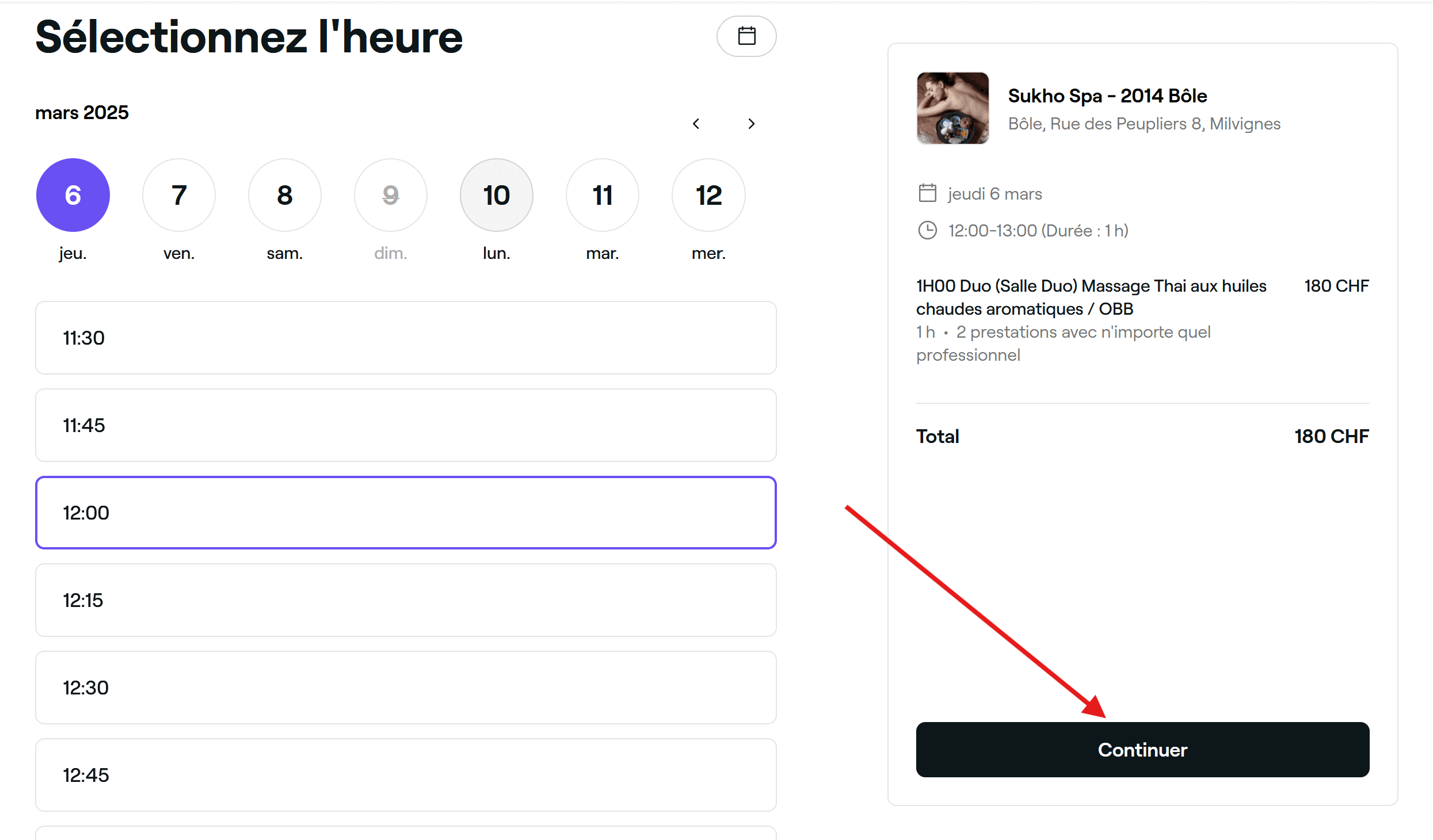Select the 12:00 time slot
1433x840 pixels.
point(406,513)
